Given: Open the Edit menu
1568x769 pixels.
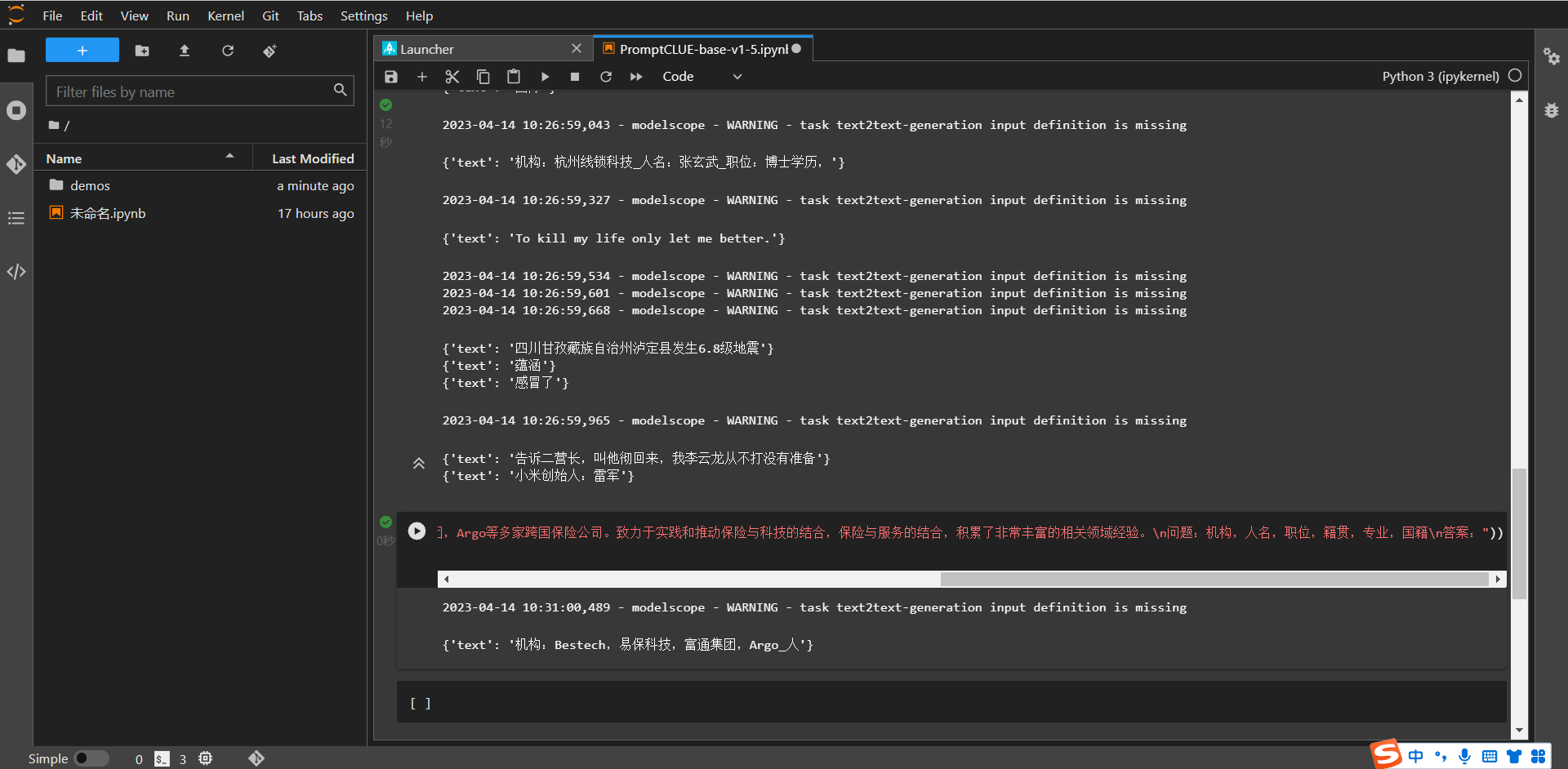Looking at the screenshot, I should (x=91, y=16).
